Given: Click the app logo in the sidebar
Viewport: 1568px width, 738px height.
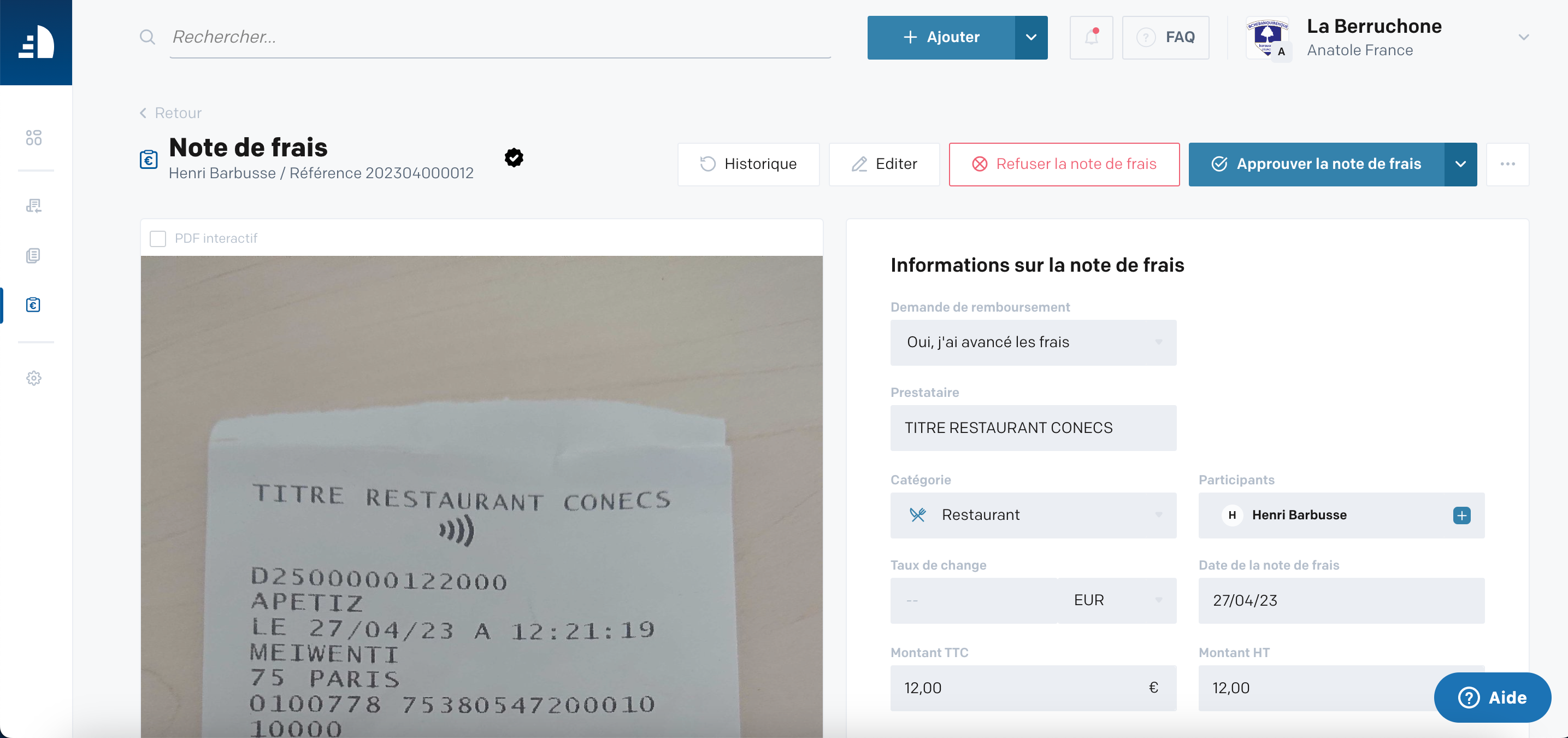Looking at the screenshot, I should coord(36,42).
